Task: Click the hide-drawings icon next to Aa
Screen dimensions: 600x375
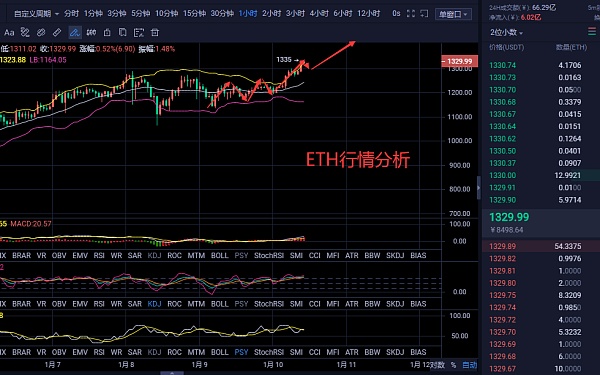Action: (x=25, y=33)
